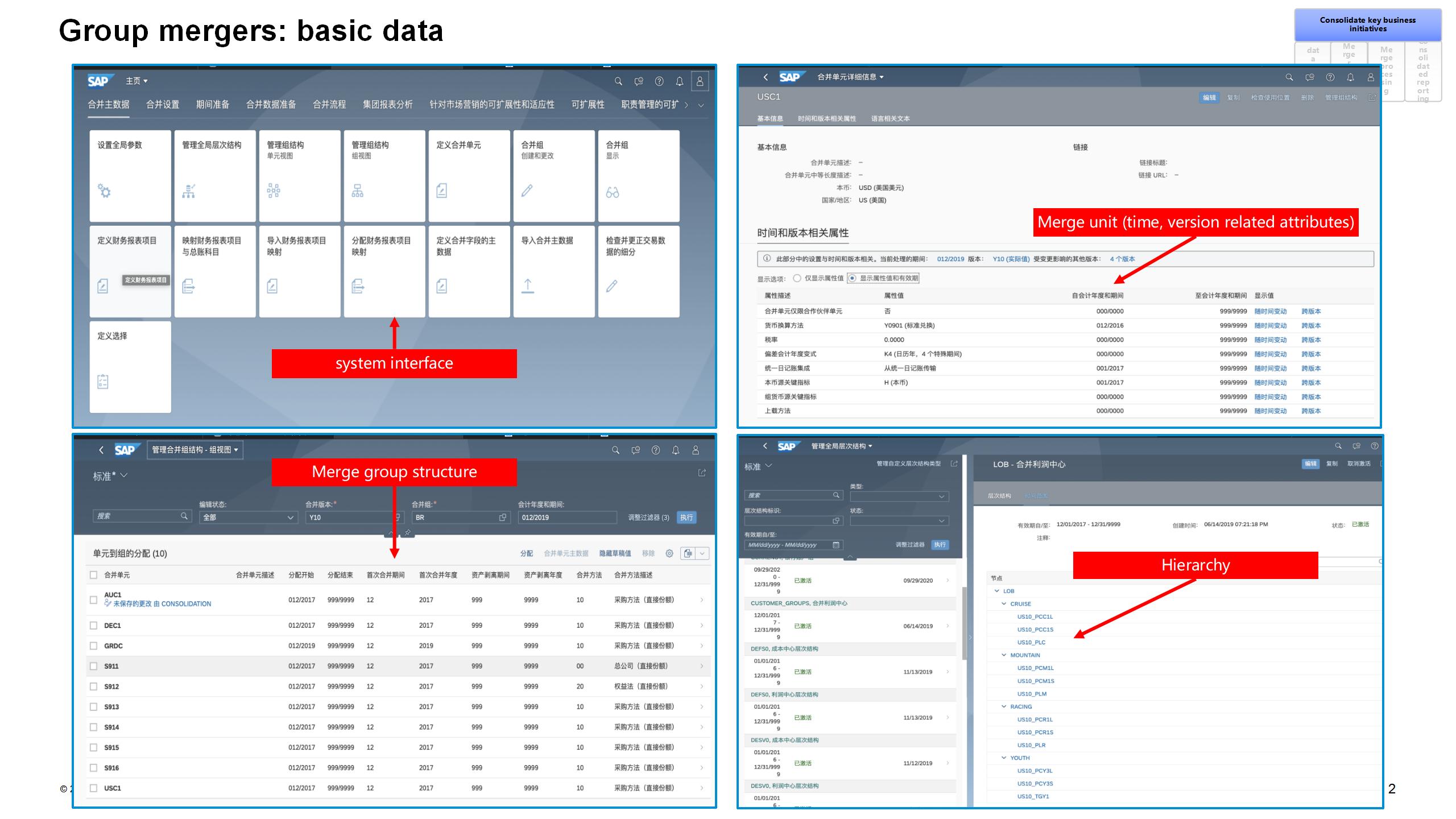Click the 会计年度和期间 input field
This screenshot has height=819, width=1456.
566,518
